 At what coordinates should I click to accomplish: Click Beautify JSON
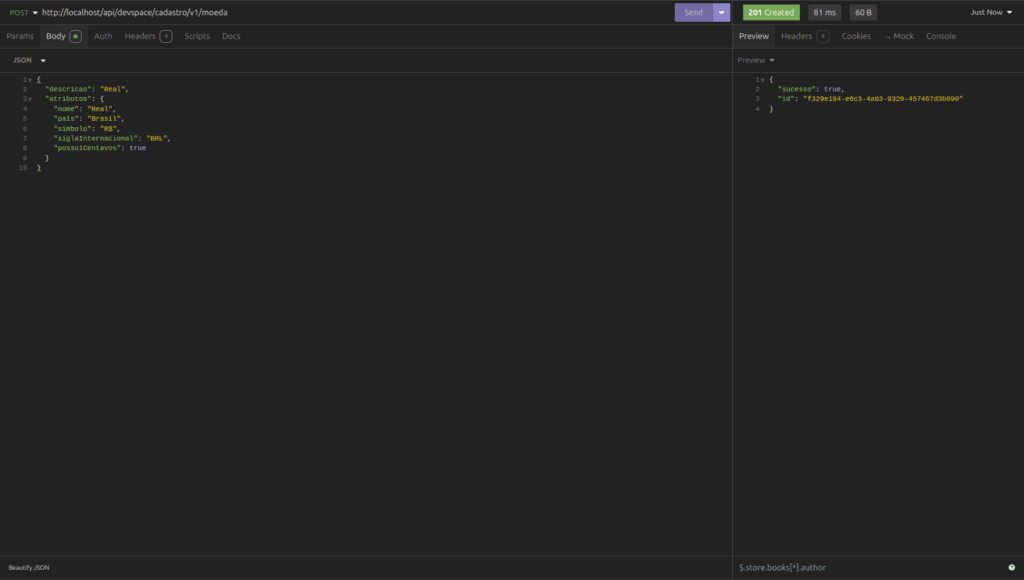(29, 568)
